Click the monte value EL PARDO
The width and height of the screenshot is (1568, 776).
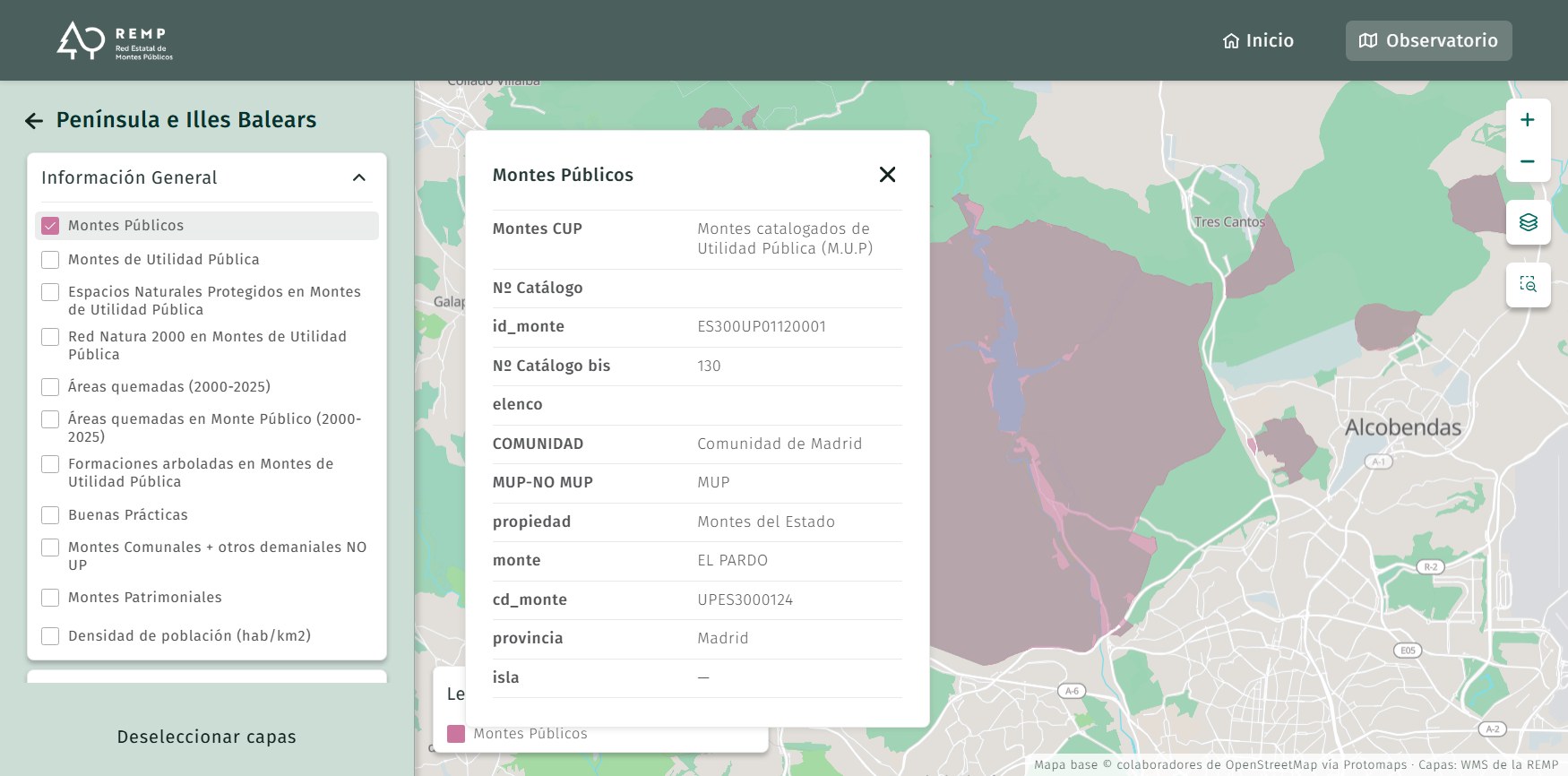tap(732, 561)
